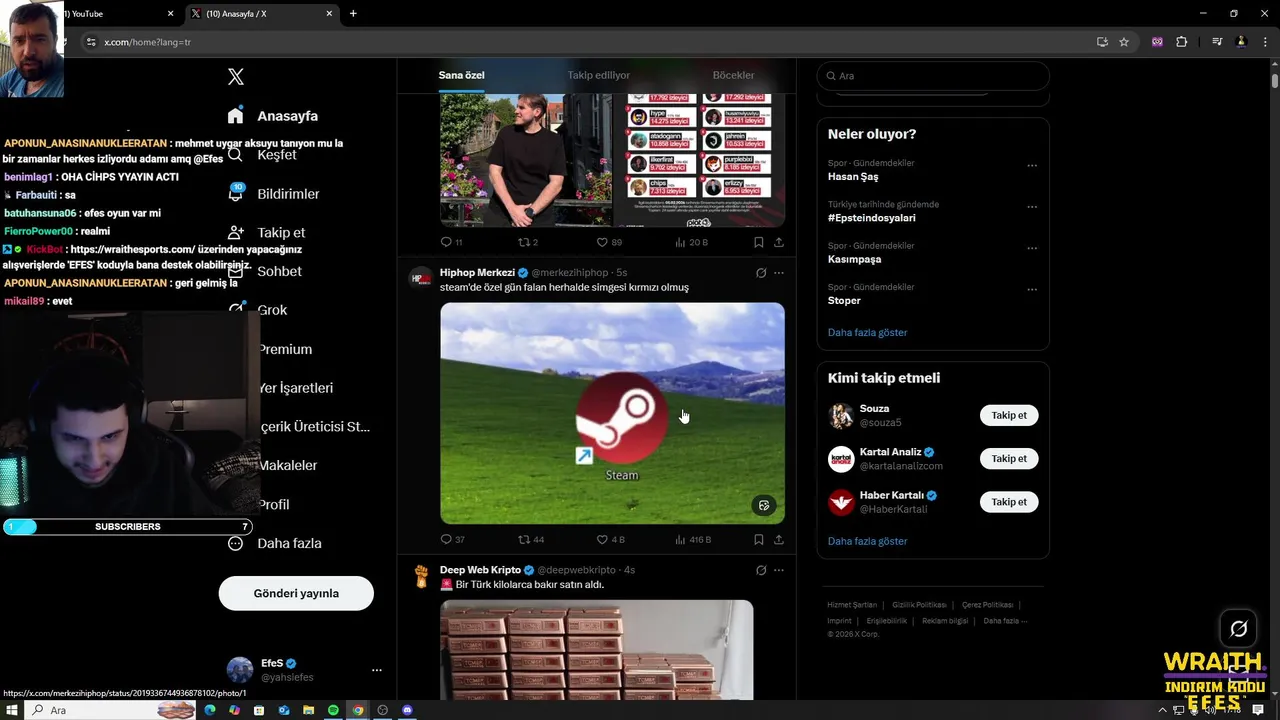Image resolution: width=1280 pixels, height=720 pixels.
Task: Open Grok actions icon on Hiphop Merkezi post
Action: [x=761, y=273]
